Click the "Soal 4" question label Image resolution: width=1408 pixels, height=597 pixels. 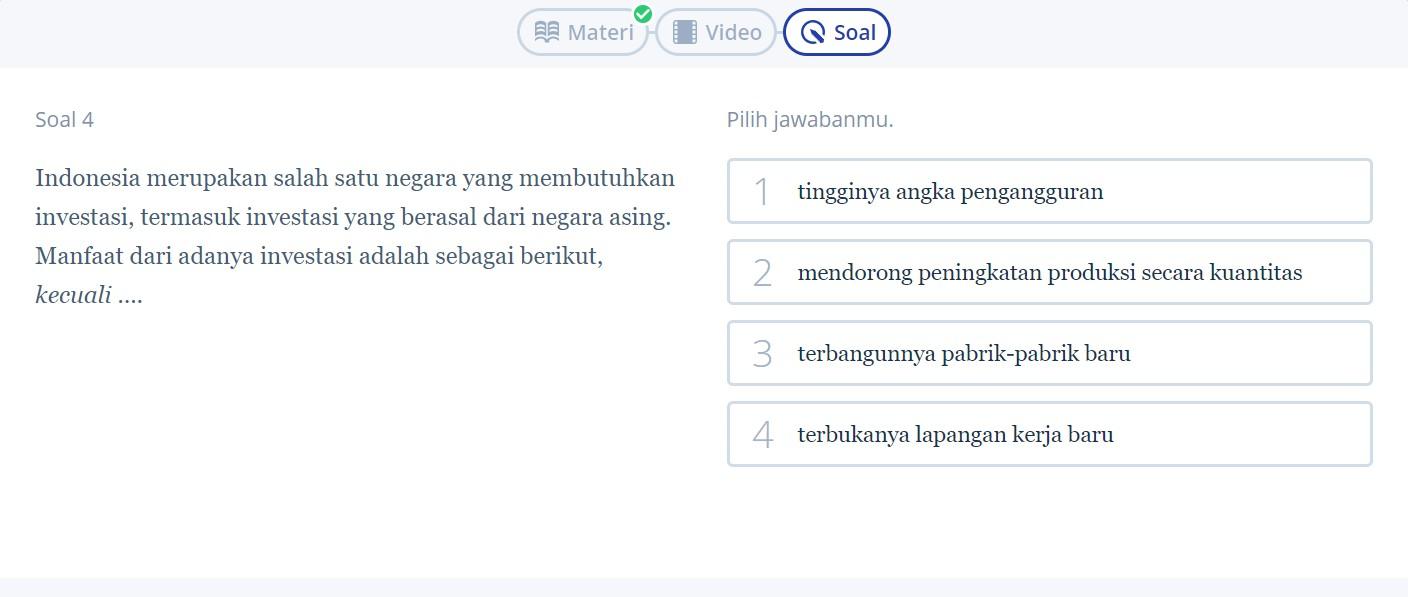click(64, 120)
